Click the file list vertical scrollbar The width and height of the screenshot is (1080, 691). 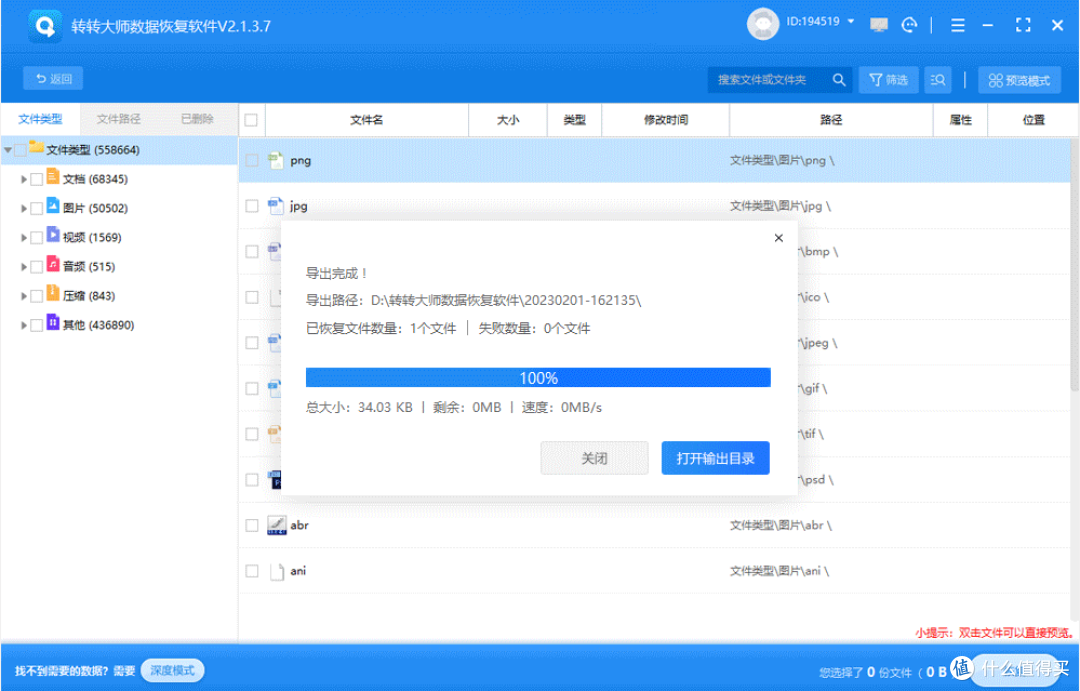click(x=1074, y=265)
